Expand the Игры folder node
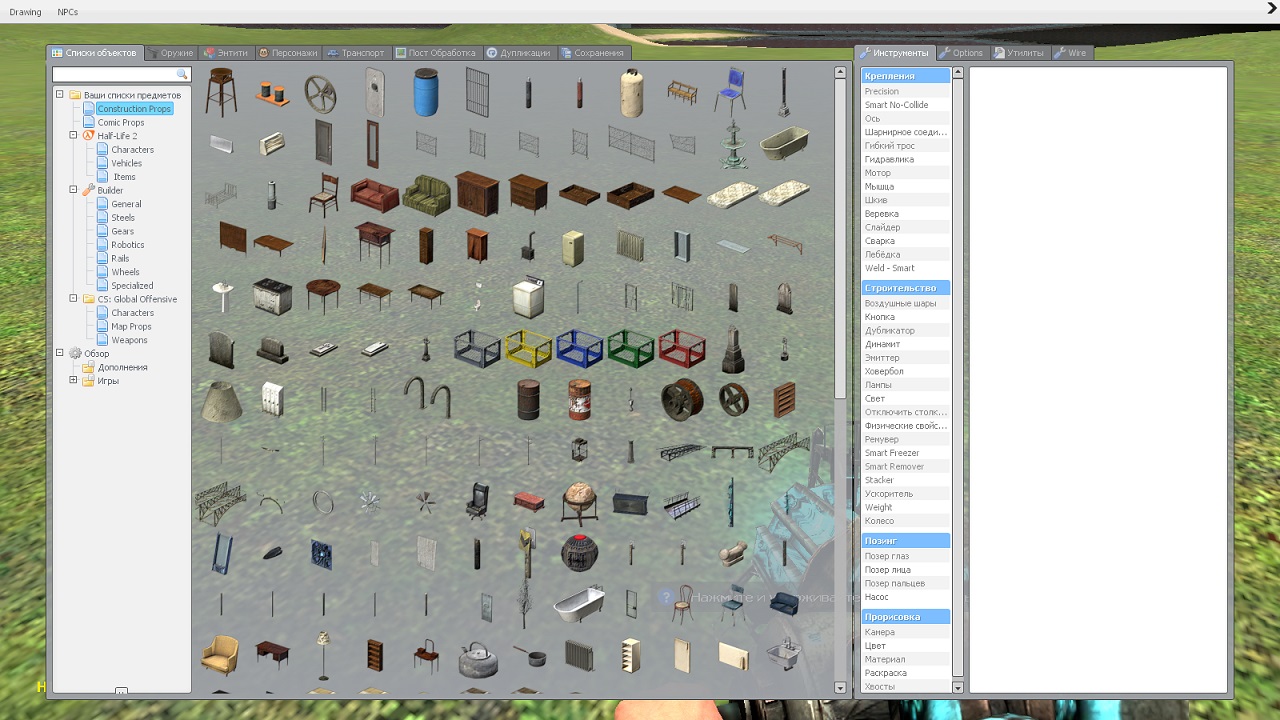1280x720 pixels. (73, 381)
